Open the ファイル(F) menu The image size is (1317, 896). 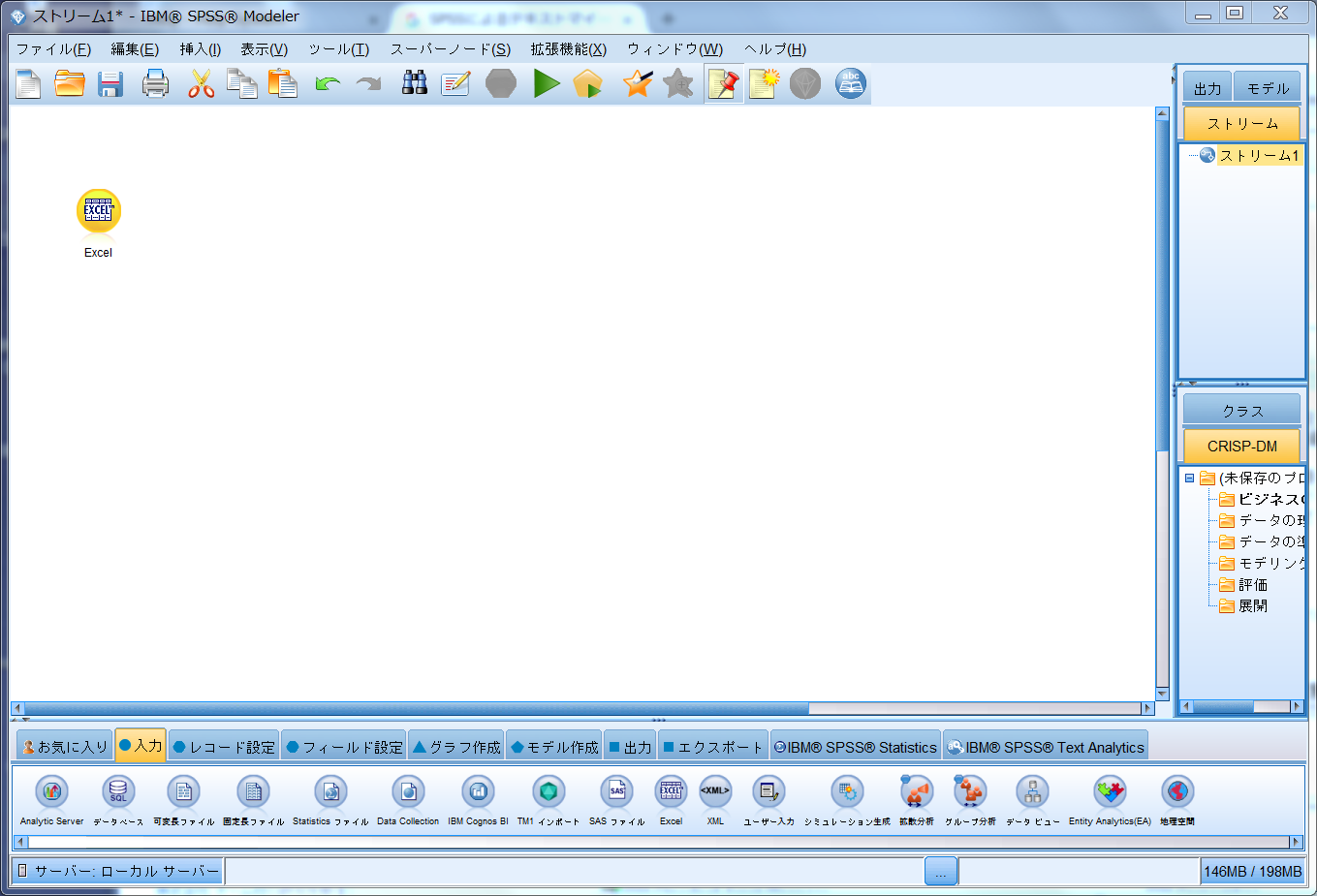pos(53,49)
